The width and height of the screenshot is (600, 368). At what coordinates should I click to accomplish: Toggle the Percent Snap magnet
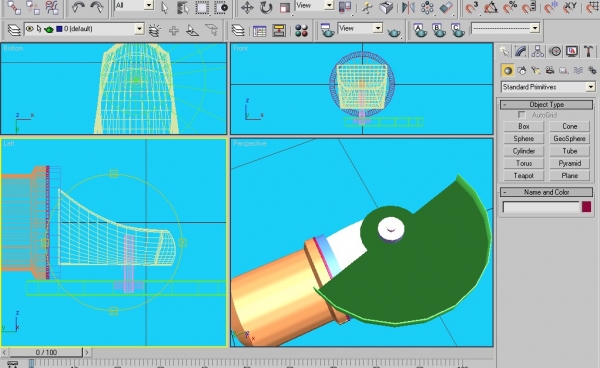click(510, 7)
